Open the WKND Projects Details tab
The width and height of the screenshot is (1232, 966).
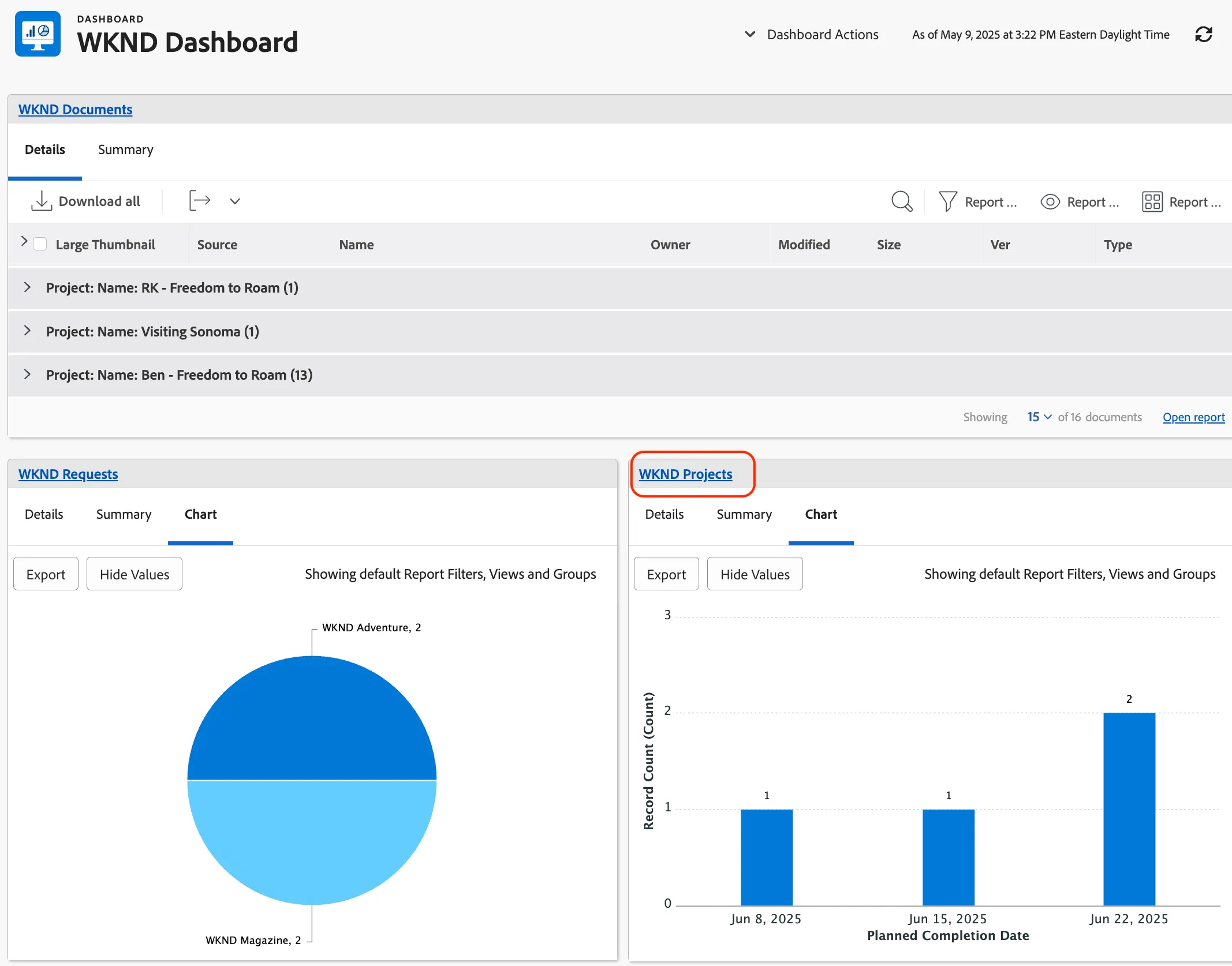[664, 514]
